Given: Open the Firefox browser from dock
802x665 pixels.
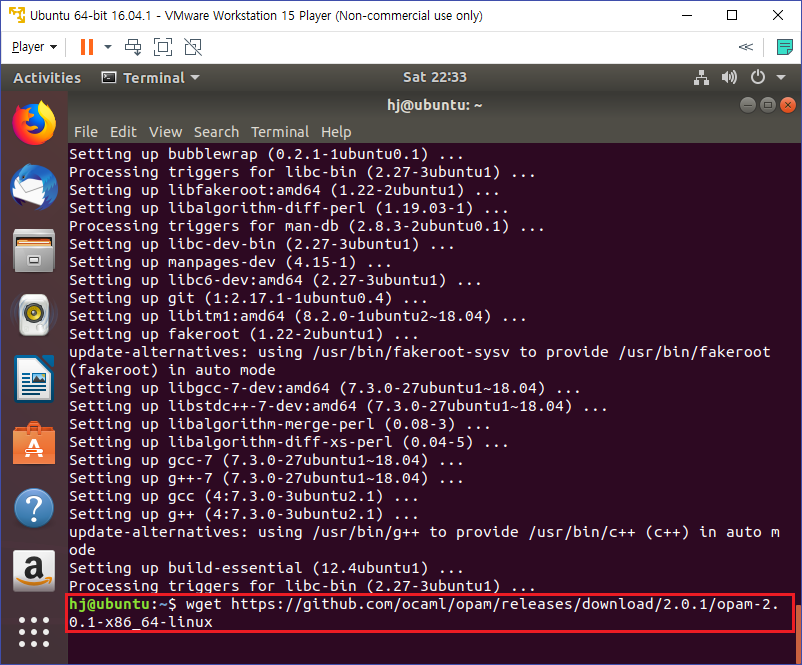Looking at the screenshot, I should coord(34,123).
